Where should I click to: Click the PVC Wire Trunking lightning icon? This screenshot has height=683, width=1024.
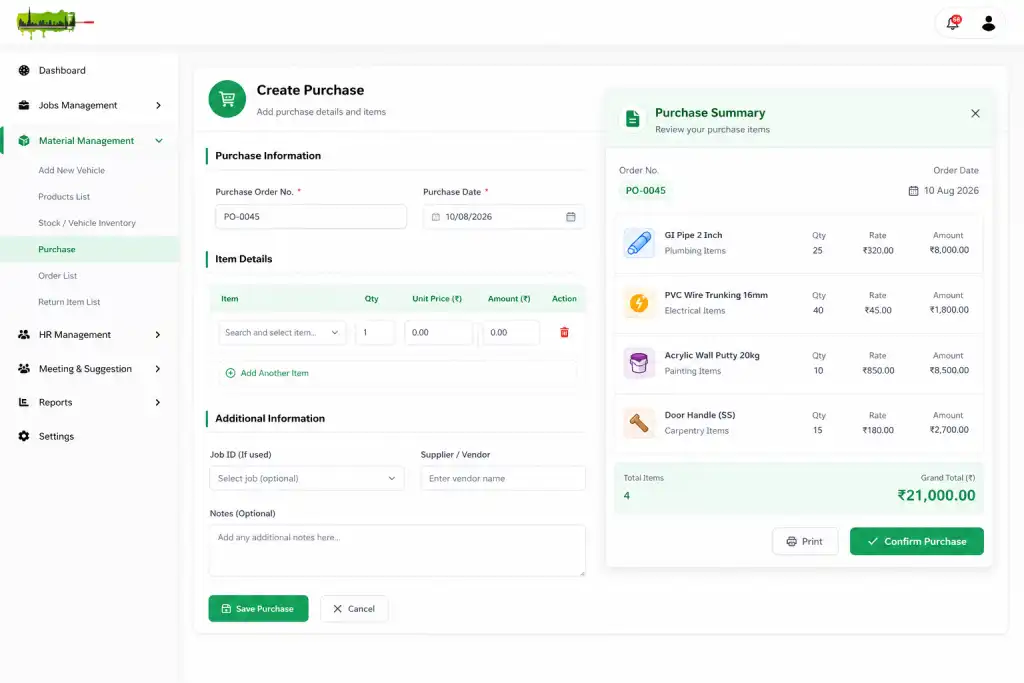639,303
